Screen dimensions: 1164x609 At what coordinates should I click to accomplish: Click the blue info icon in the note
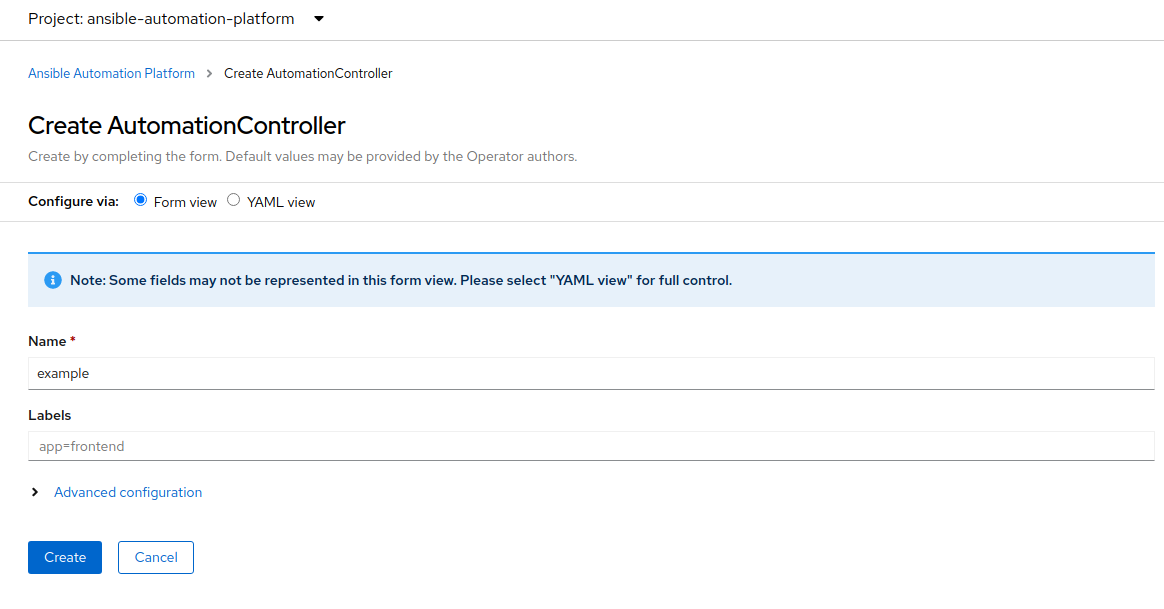(53, 280)
